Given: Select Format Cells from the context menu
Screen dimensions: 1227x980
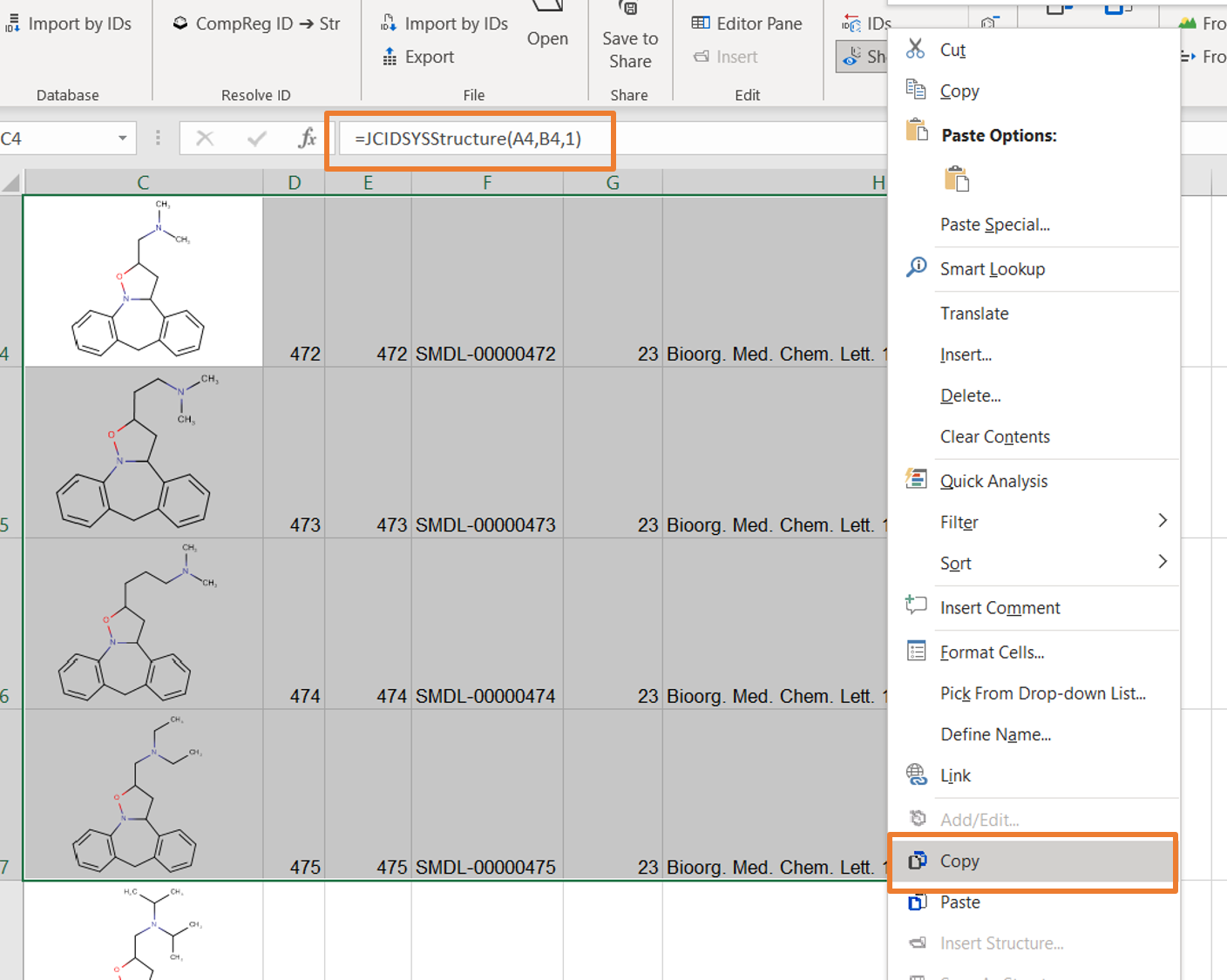Looking at the screenshot, I should [x=992, y=652].
